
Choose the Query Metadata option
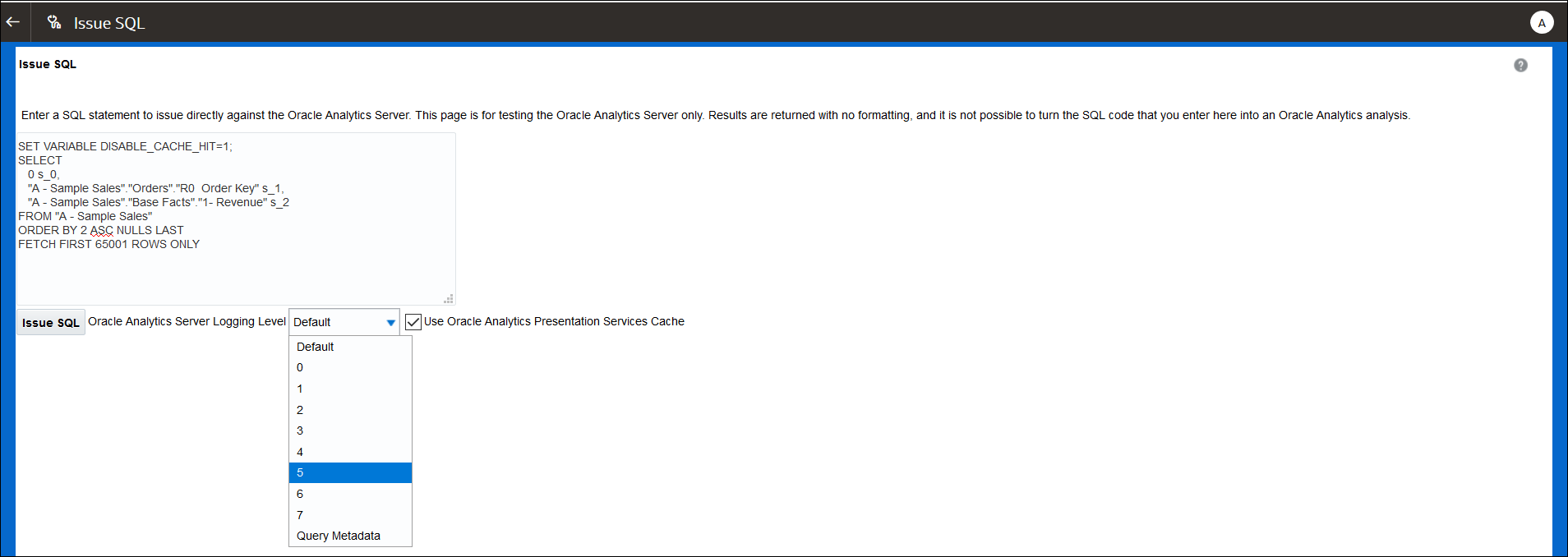click(338, 536)
